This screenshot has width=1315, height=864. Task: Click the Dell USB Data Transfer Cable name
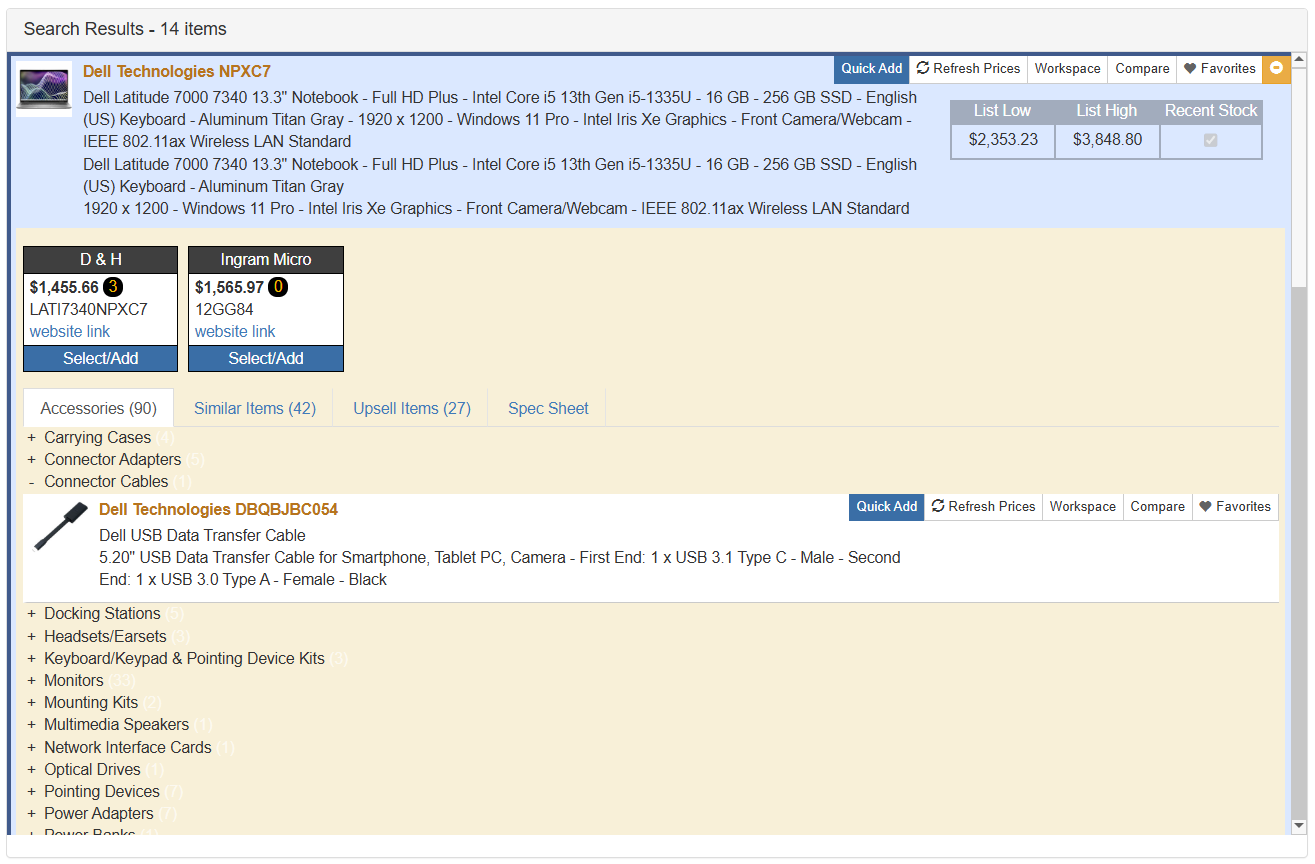pyautogui.click(x=202, y=536)
